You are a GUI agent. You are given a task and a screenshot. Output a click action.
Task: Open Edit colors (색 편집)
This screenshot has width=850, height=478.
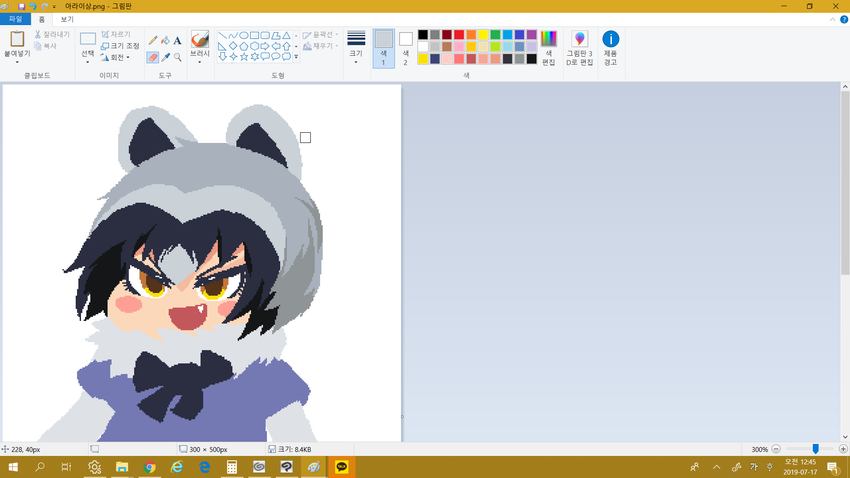coord(549,48)
